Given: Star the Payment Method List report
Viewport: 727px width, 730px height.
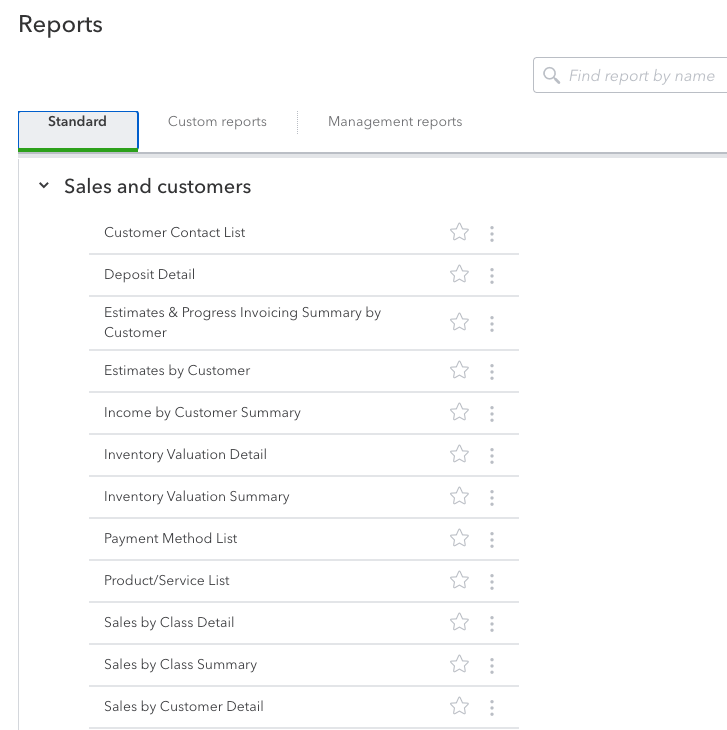Looking at the screenshot, I should pyautogui.click(x=459, y=538).
